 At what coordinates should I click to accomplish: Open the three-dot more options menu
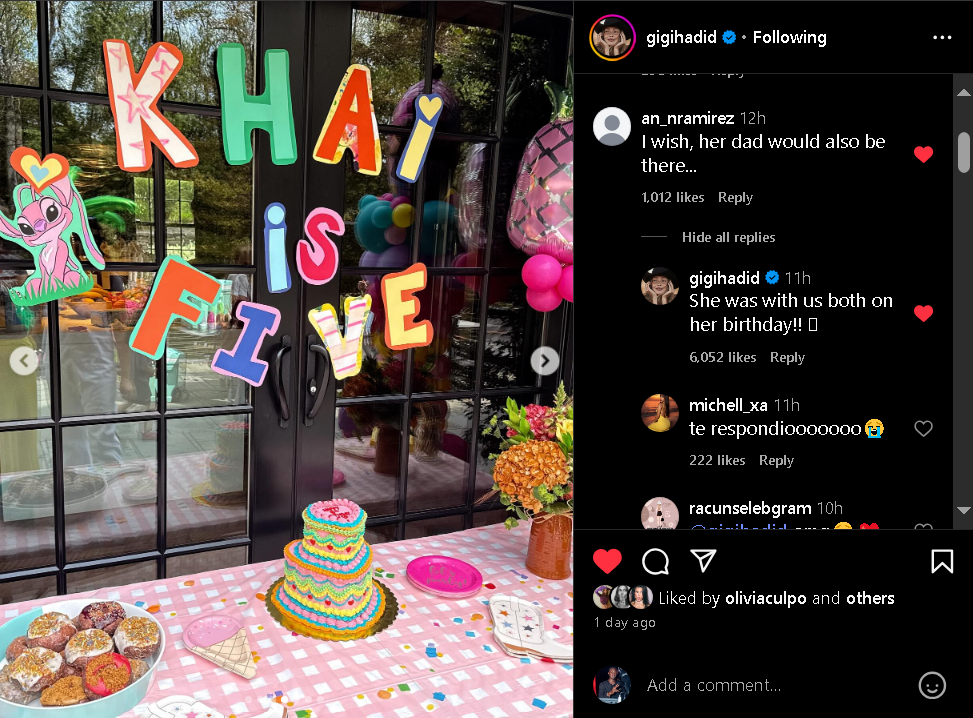click(941, 38)
